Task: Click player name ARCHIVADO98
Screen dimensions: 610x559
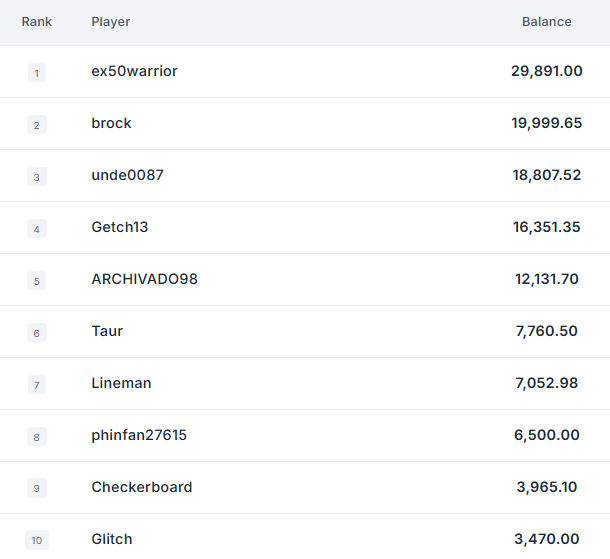Action: [x=144, y=279]
